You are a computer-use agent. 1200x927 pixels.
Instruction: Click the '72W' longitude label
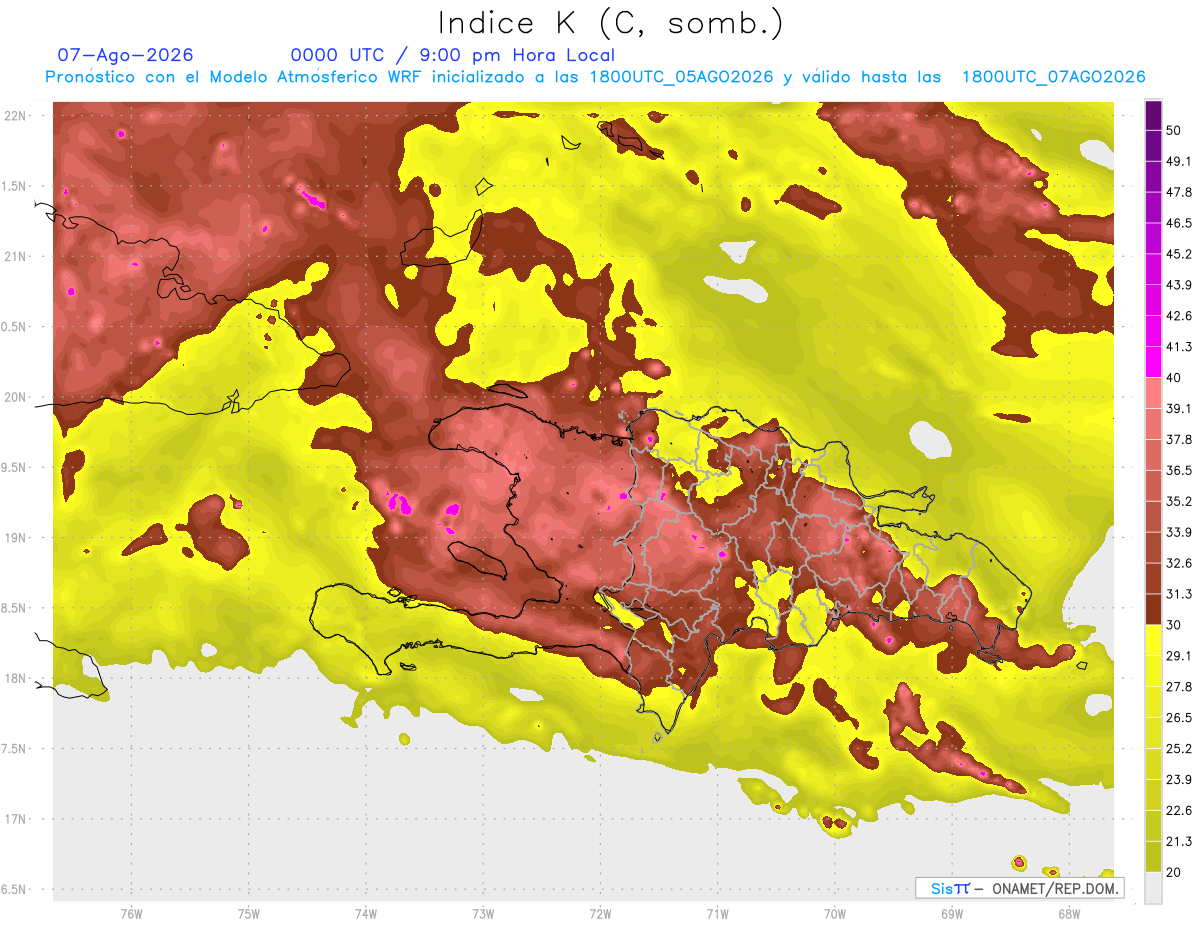(x=600, y=914)
